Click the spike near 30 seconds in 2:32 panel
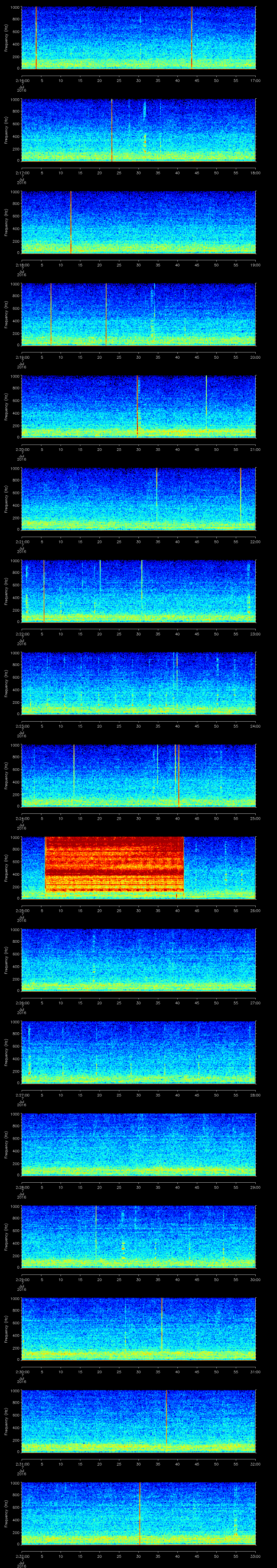 pos(140,1514)
